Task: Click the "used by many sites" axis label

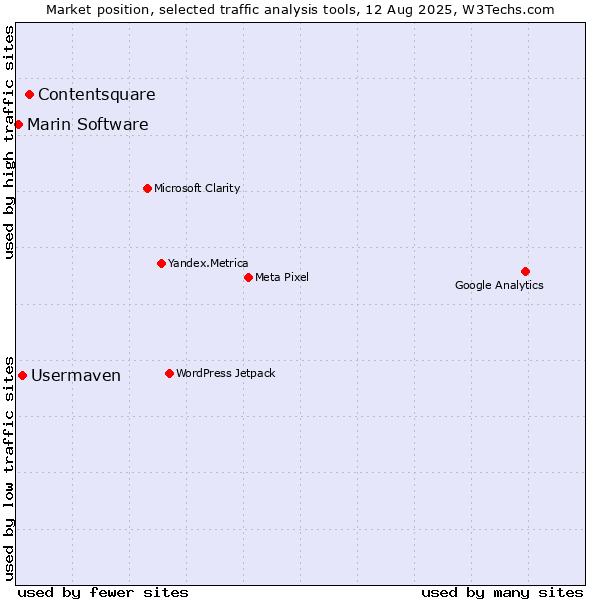Action: coord(502,593)
